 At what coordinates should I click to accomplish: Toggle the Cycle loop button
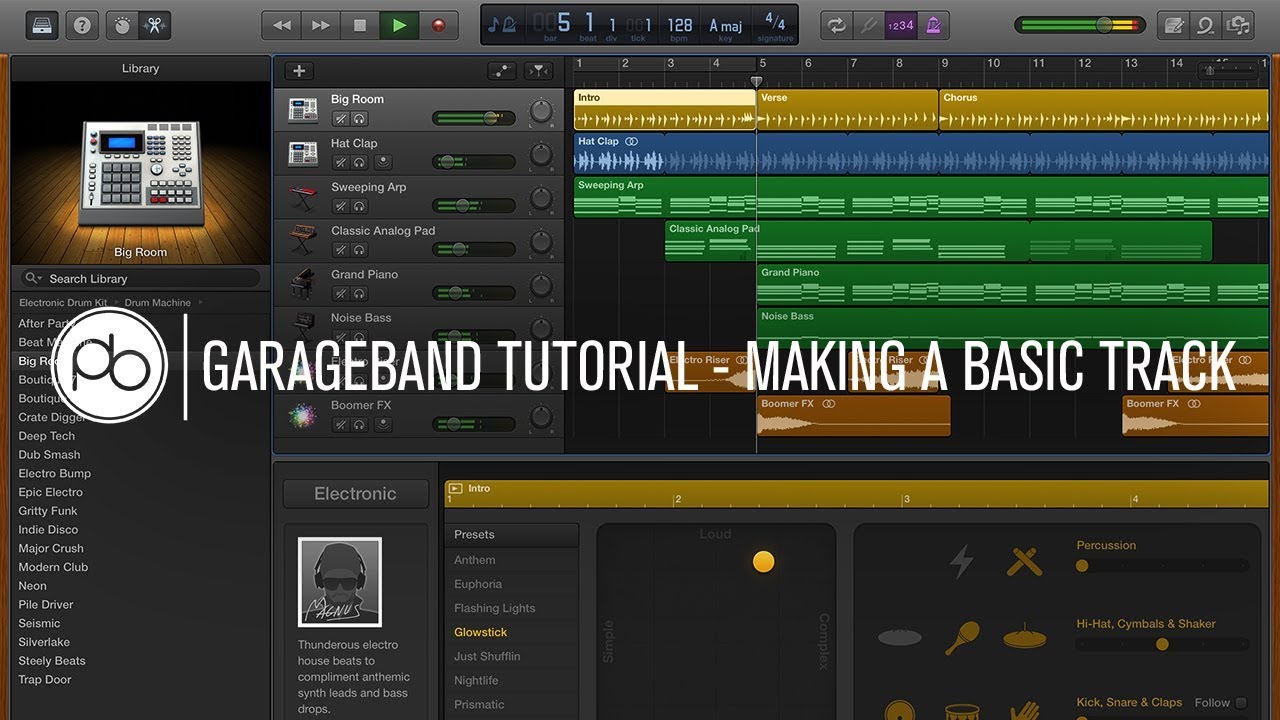836,25
